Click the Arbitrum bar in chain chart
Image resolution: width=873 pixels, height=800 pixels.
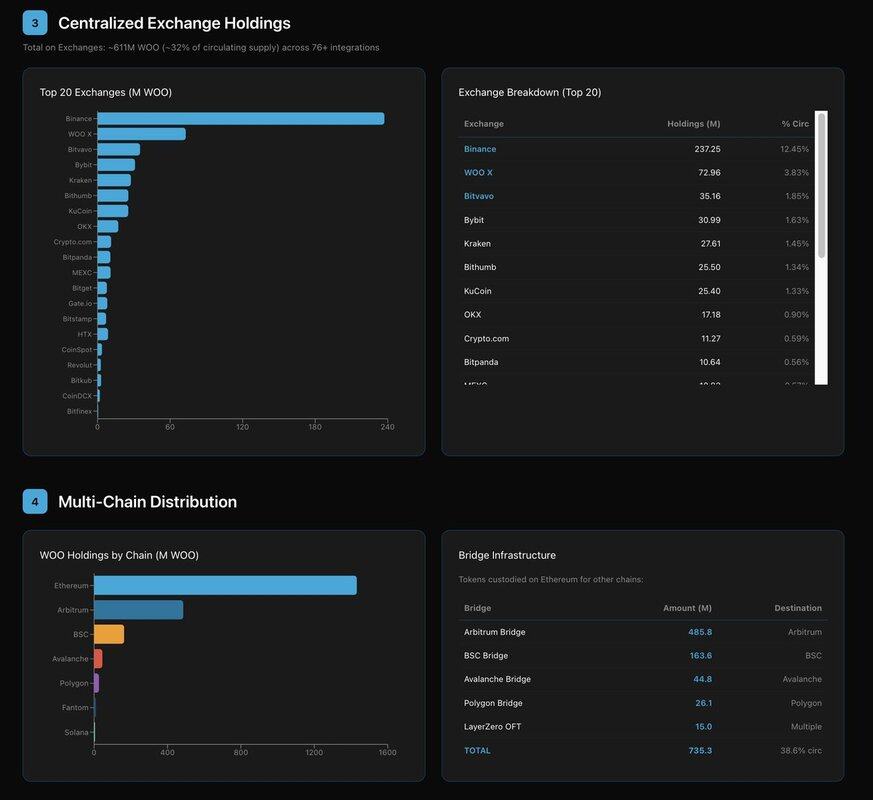coord(138,610)
